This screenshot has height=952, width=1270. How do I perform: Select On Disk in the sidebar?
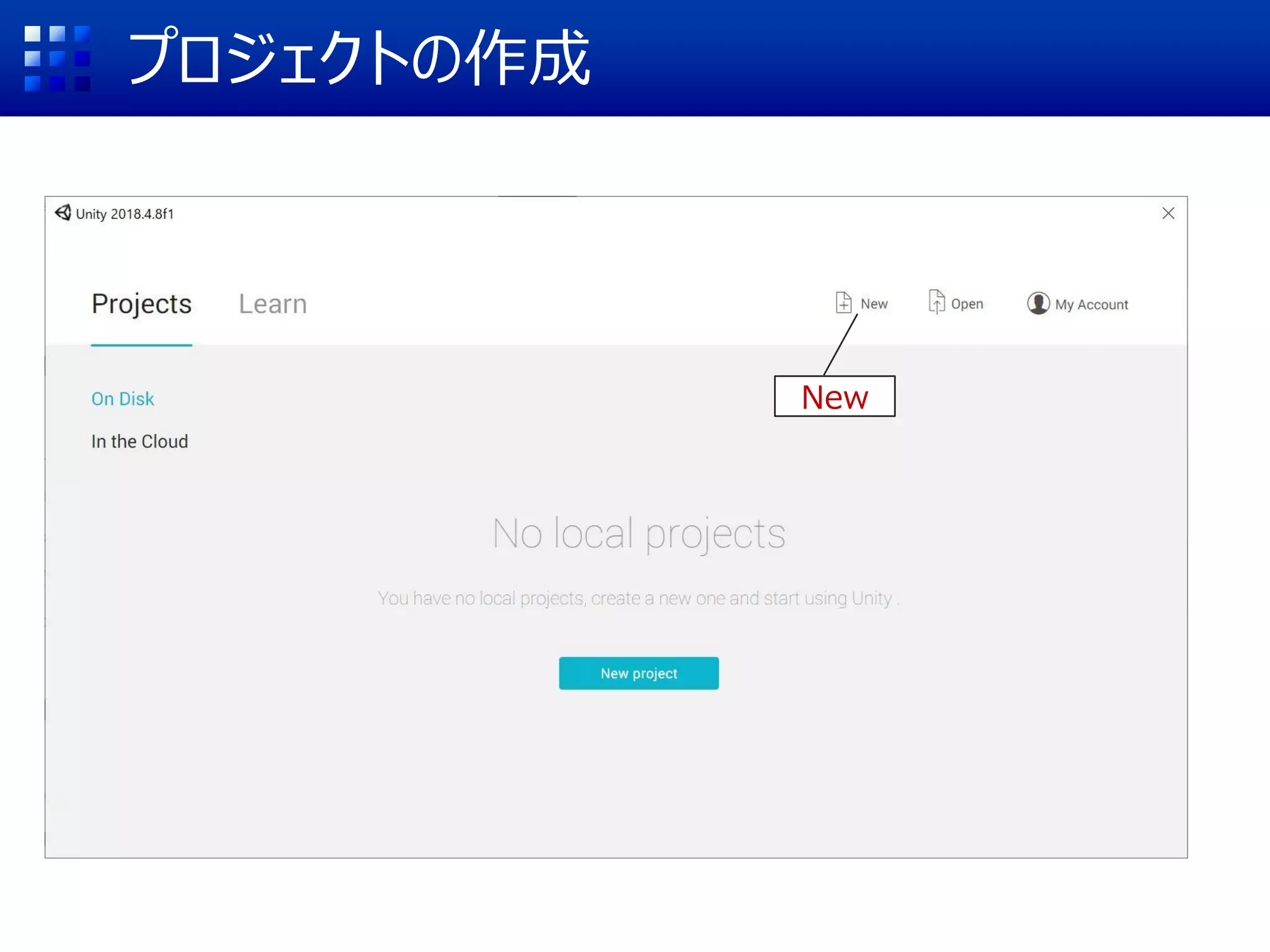tap(123, 399)
